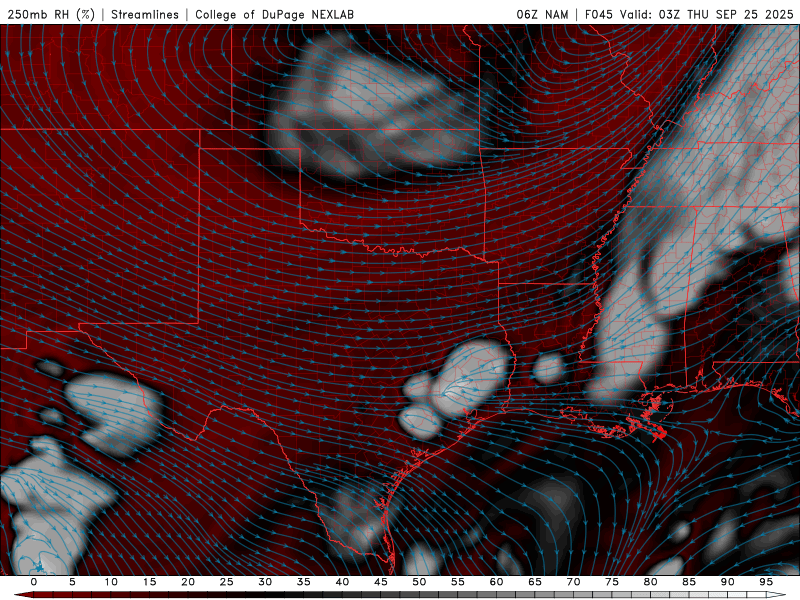This screenshot has width=800, height=600.
Task: Pick the '30' value on the RH legend
Action: (265, 582)
